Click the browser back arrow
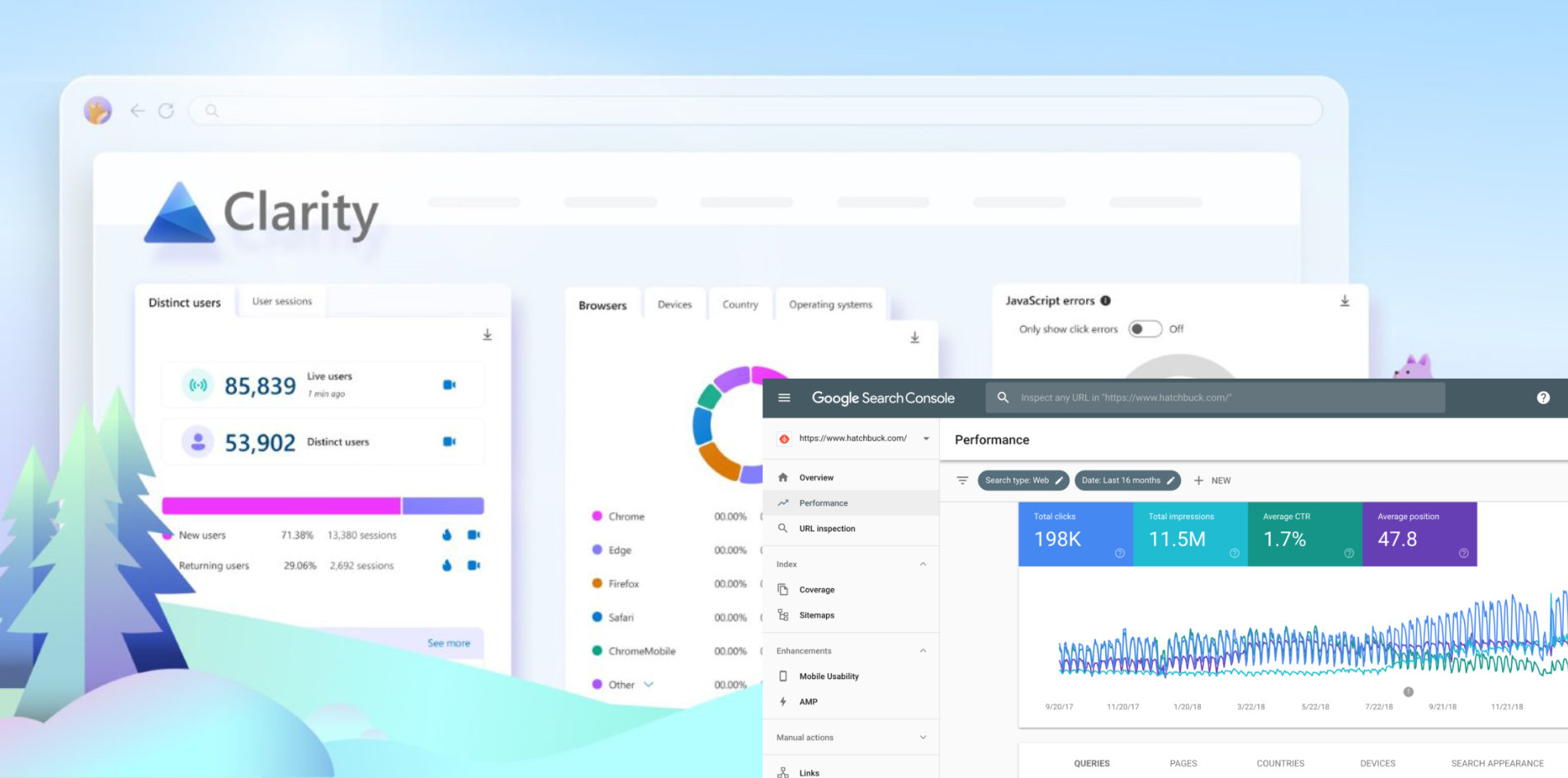Viewport: 1568px width, 778px height. pyautogui.click(x=138, y=111)
